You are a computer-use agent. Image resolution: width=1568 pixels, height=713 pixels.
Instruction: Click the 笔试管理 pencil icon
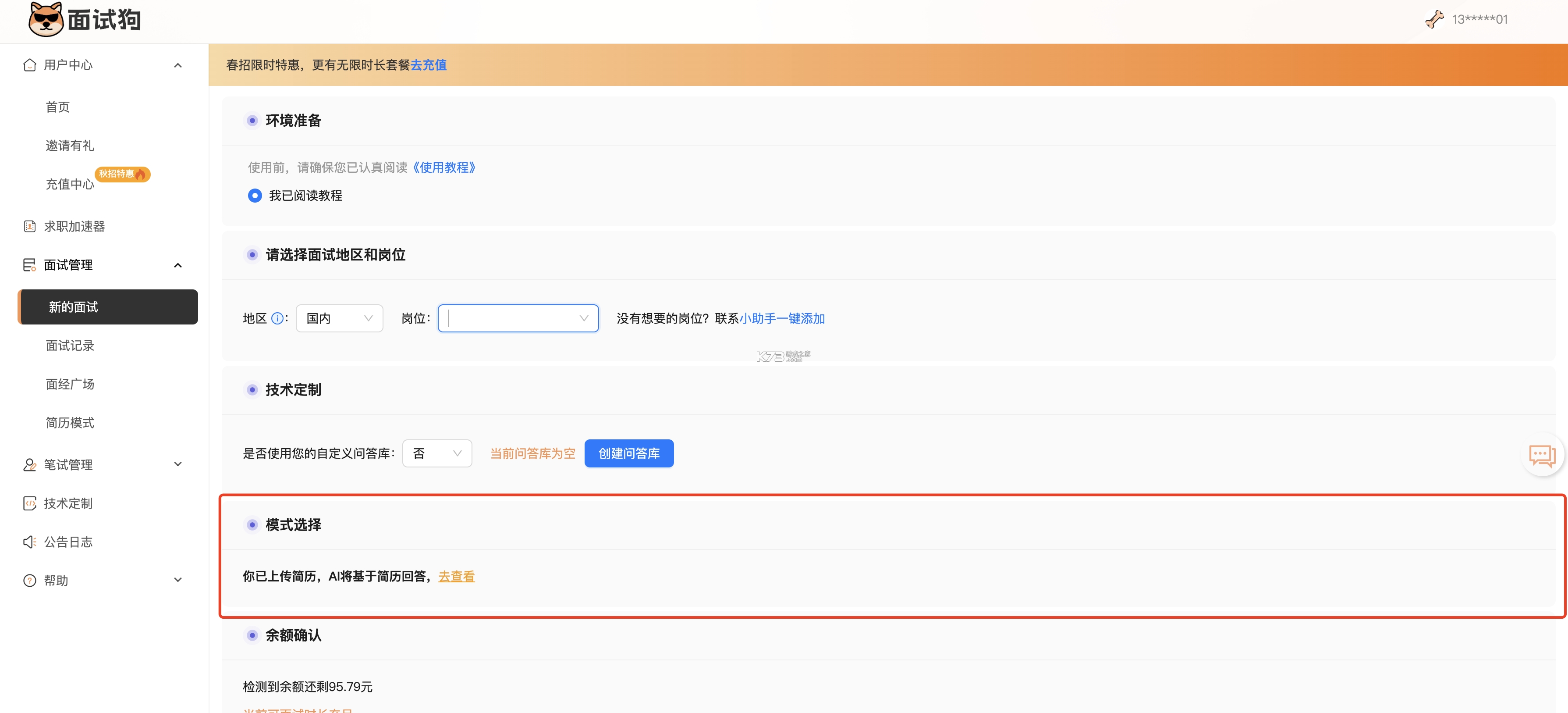pos(30,464)
